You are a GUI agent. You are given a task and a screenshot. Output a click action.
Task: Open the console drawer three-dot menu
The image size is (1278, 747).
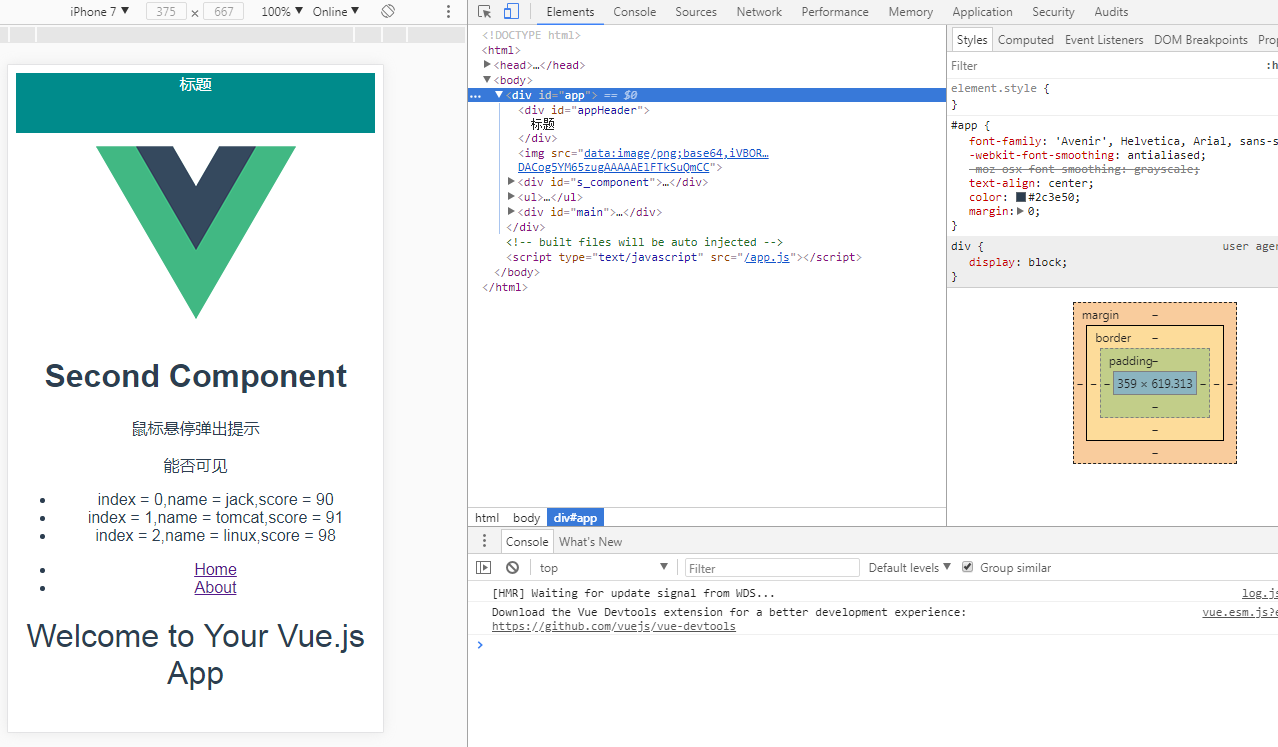tap(485, 541)
